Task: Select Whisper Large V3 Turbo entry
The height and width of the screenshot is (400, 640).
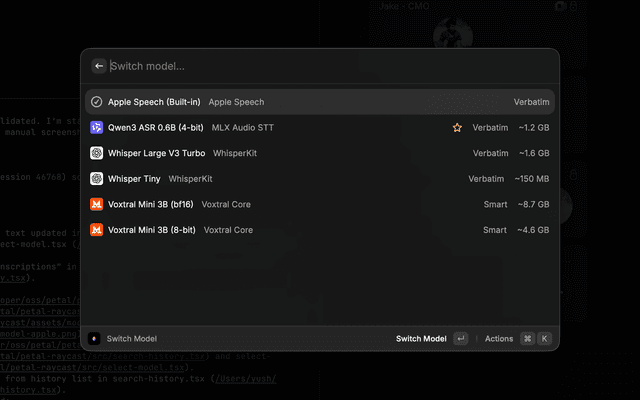Action: pos(300,153)
